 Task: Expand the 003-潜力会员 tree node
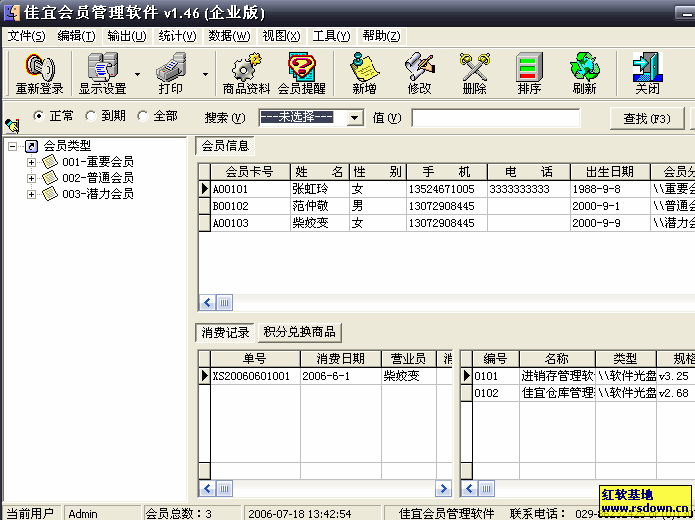tap(32, 194)
